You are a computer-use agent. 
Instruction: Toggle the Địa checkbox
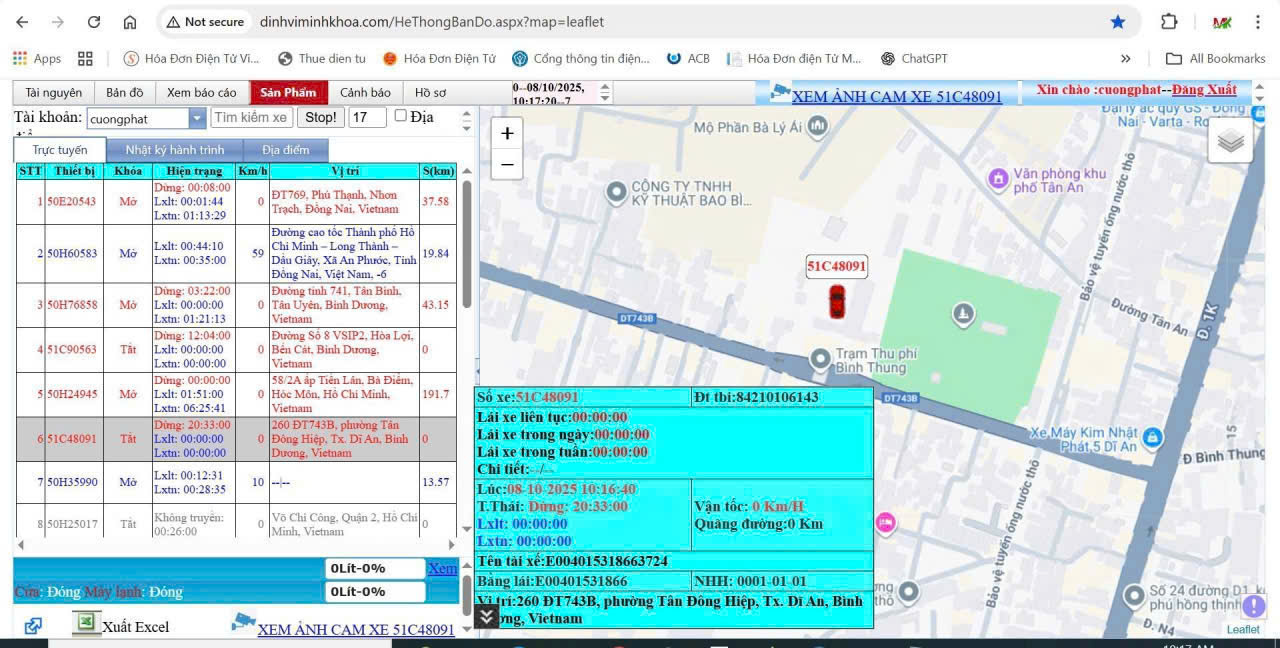pos(401,116)
